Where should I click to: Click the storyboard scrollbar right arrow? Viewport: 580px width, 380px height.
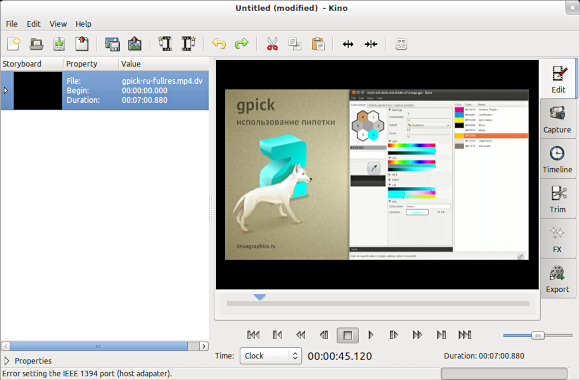[204, 346]
